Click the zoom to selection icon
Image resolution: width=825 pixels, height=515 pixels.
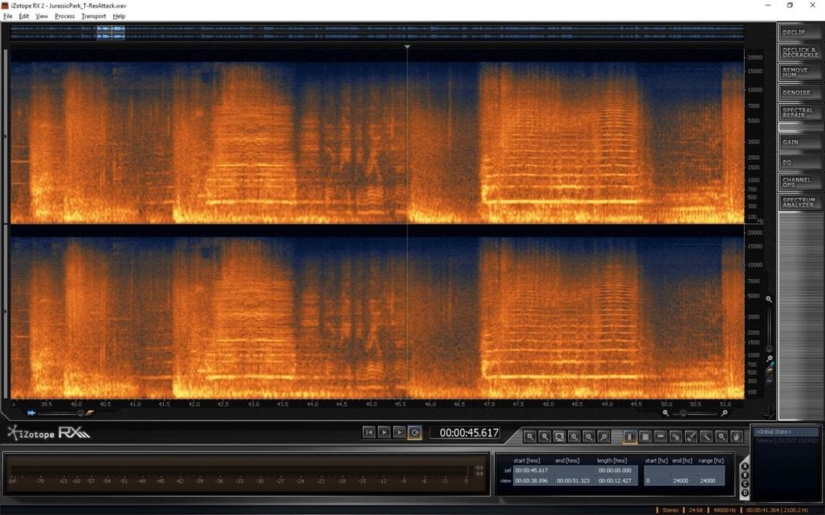(x=559, y=437)
